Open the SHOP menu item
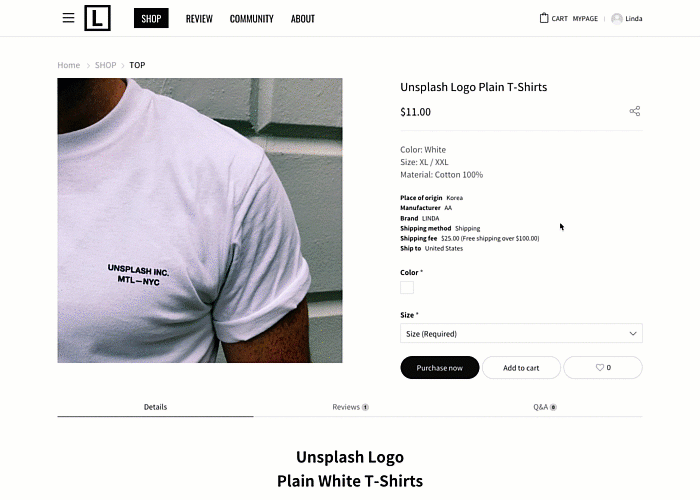The height and width of the screenshot is (500, 700). (x=151, y=18)
